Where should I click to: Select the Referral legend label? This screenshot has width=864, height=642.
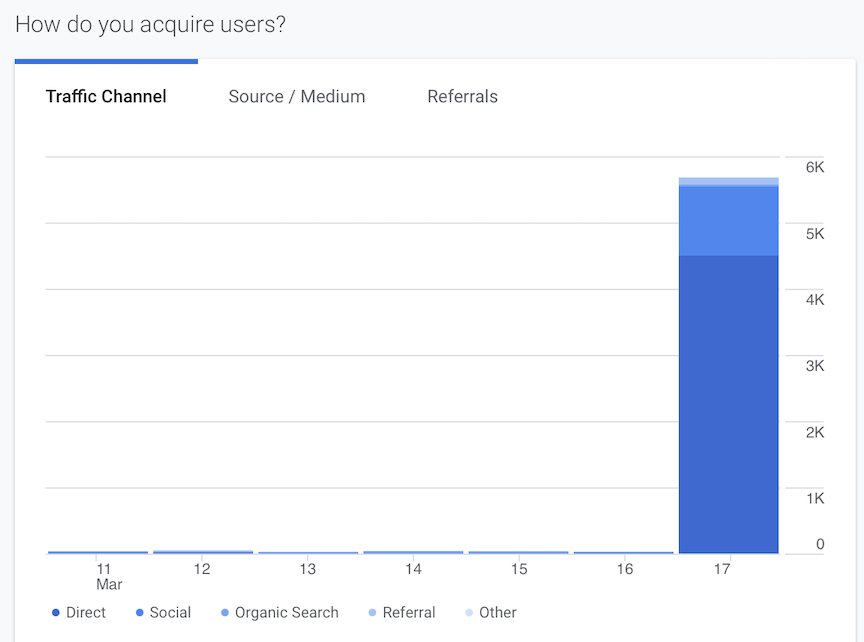(409, 613)
